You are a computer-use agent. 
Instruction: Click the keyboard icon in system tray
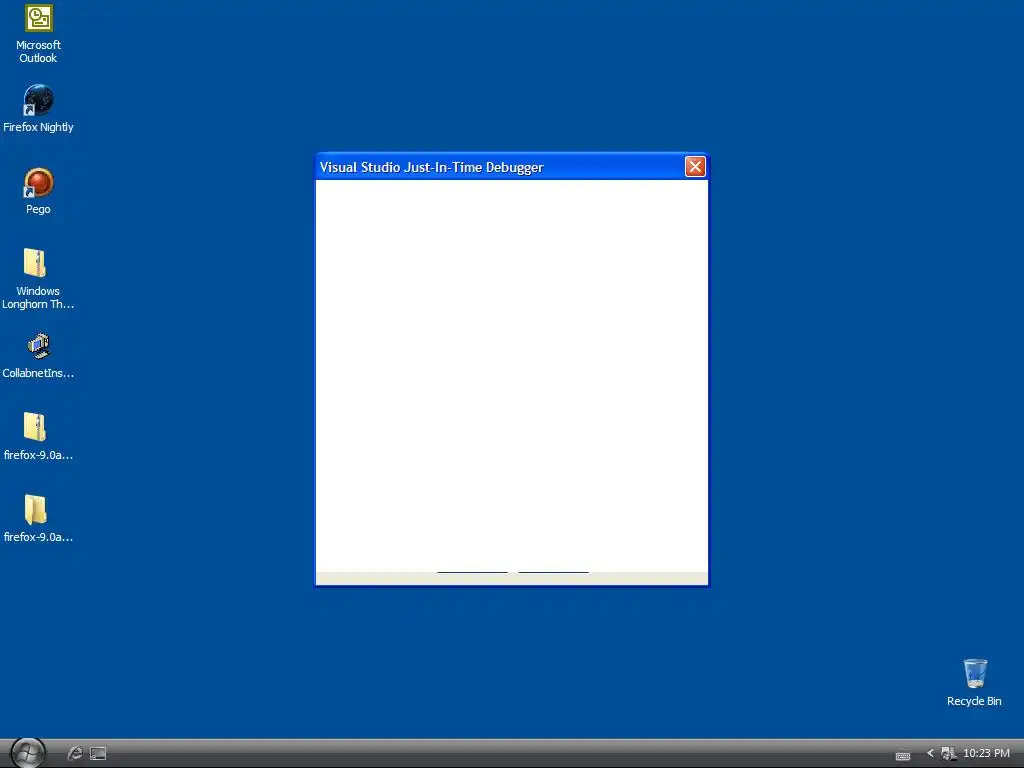903,756
